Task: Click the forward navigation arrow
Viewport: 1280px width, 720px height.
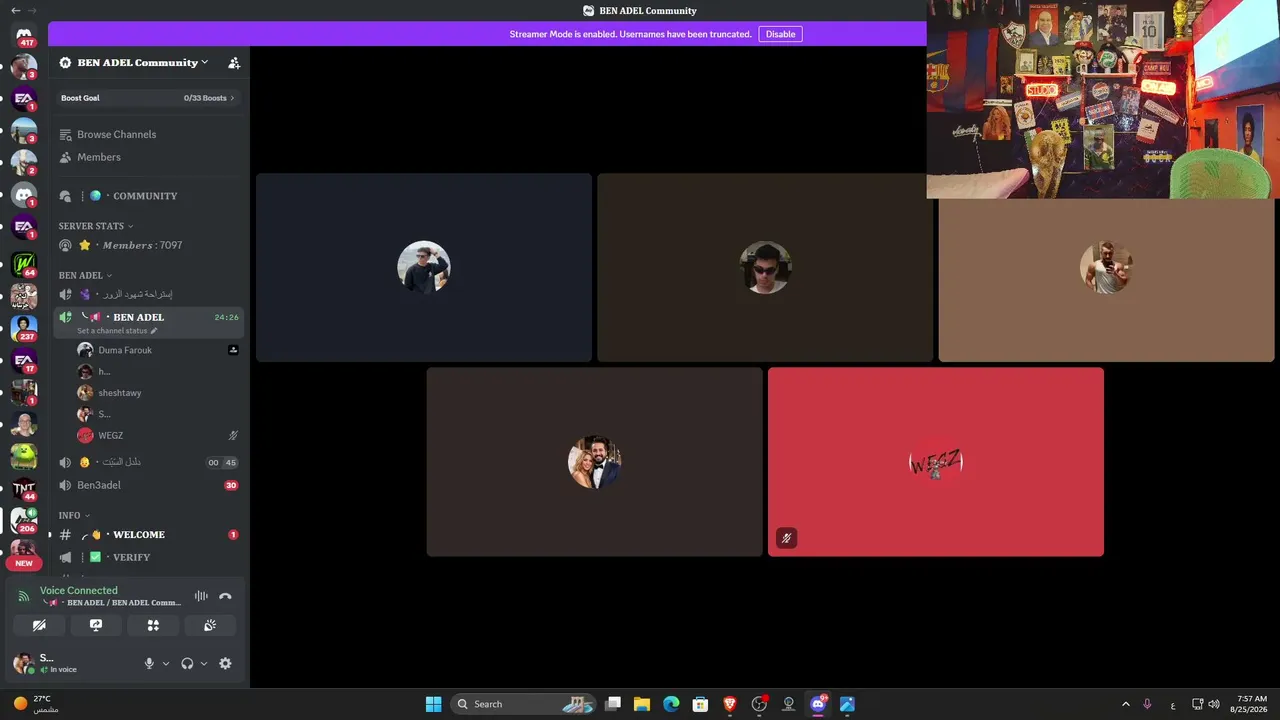Action: click(32, 10)
